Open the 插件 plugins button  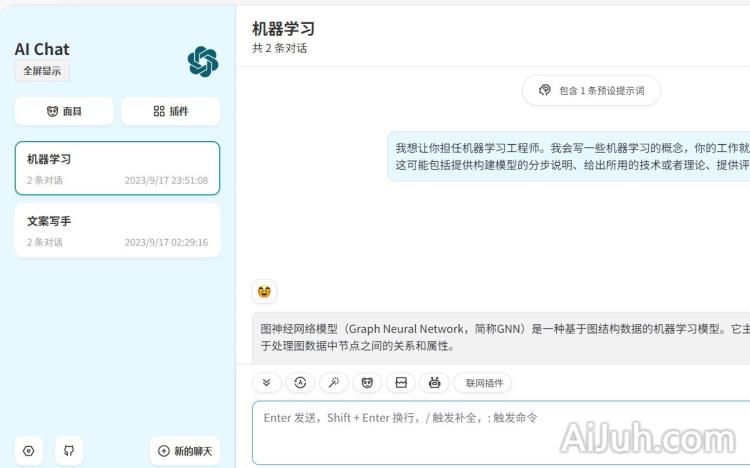[171, 111]
